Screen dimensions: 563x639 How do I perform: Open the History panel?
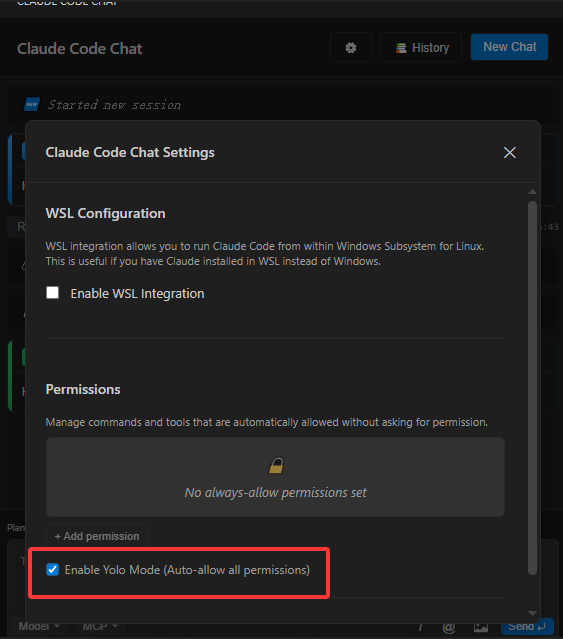[421, 47]
